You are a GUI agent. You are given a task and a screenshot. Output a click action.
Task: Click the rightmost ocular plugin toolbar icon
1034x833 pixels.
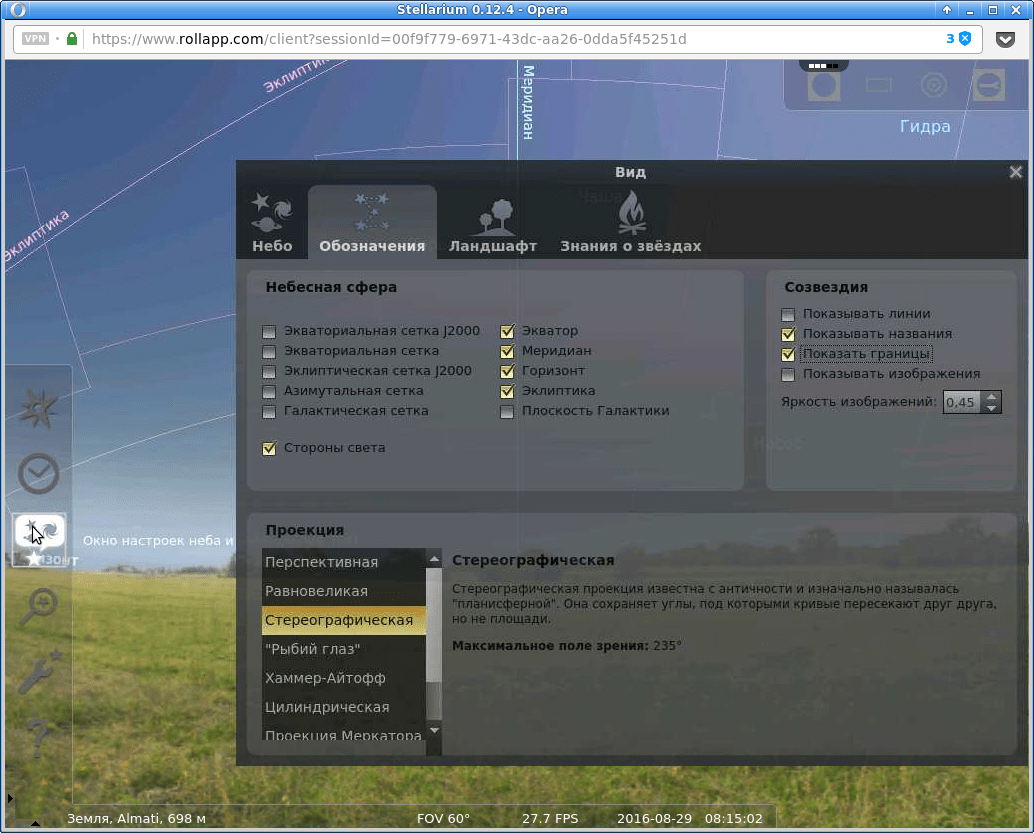[988, 85]
